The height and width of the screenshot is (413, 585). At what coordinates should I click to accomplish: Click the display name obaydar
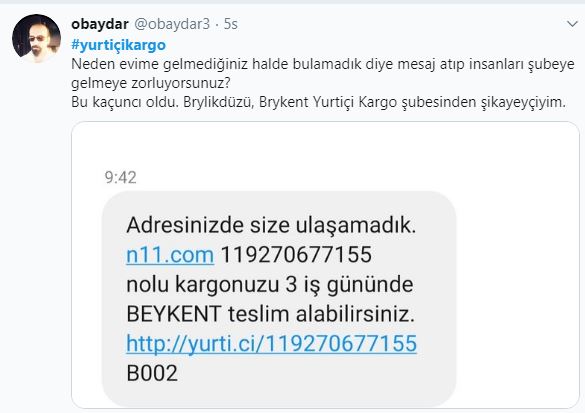click(100, 24)
